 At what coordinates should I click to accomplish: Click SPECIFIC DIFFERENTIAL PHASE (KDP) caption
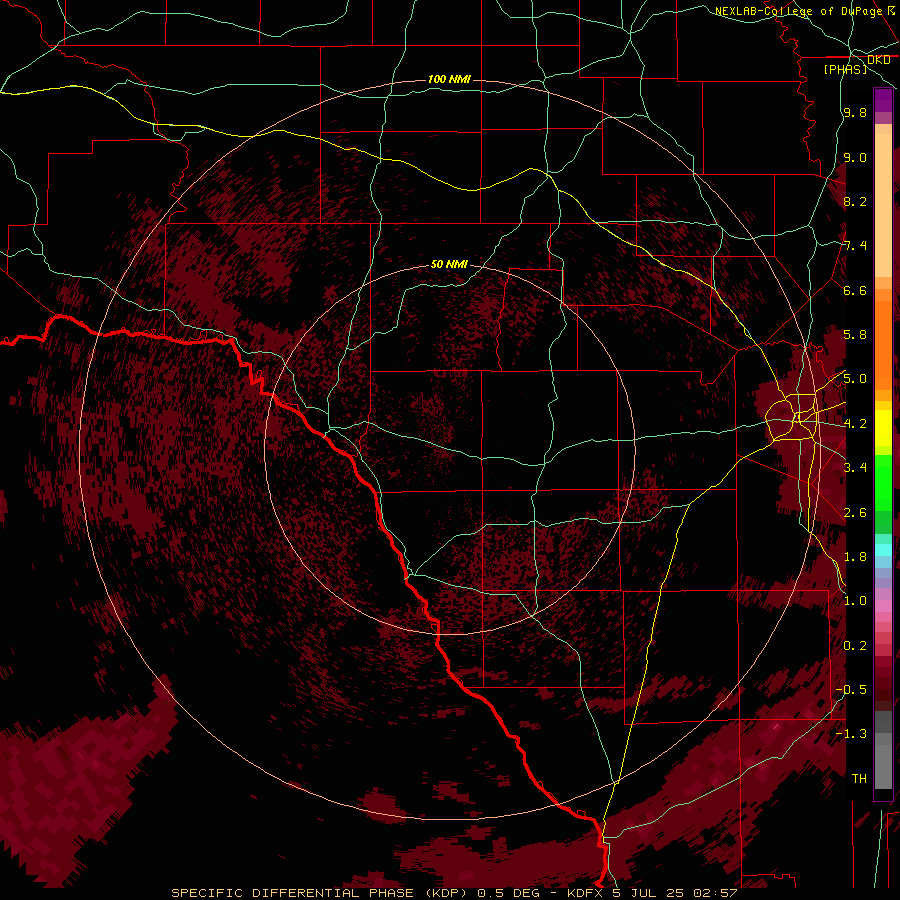tap(319, 893)
